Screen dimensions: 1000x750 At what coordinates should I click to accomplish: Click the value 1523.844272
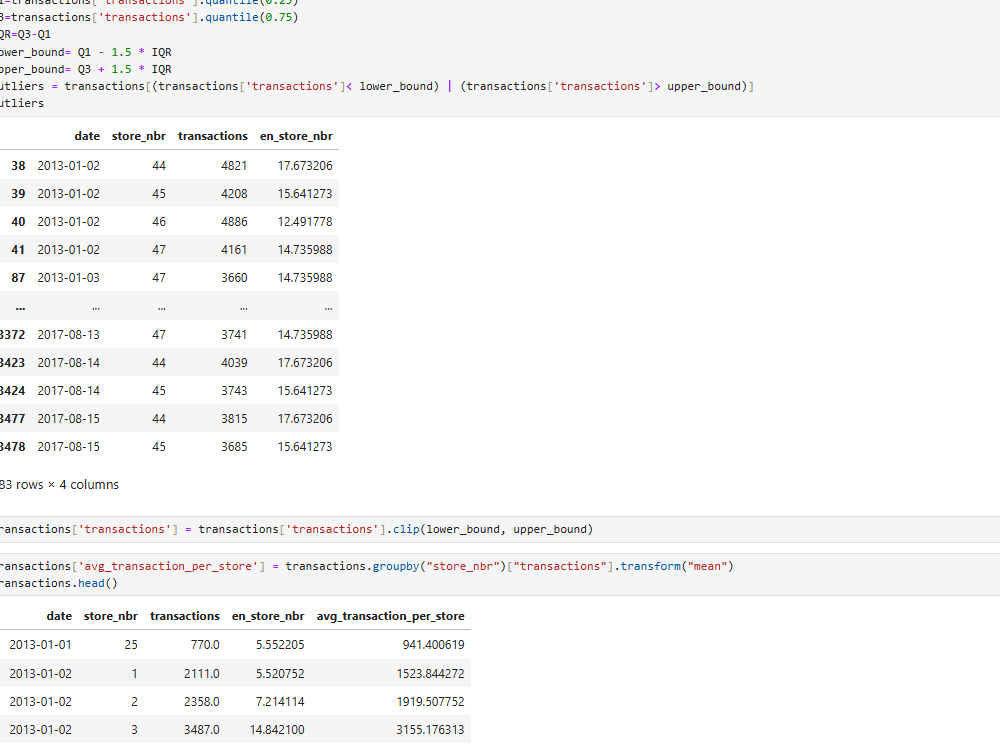click(x=430, y=674)
